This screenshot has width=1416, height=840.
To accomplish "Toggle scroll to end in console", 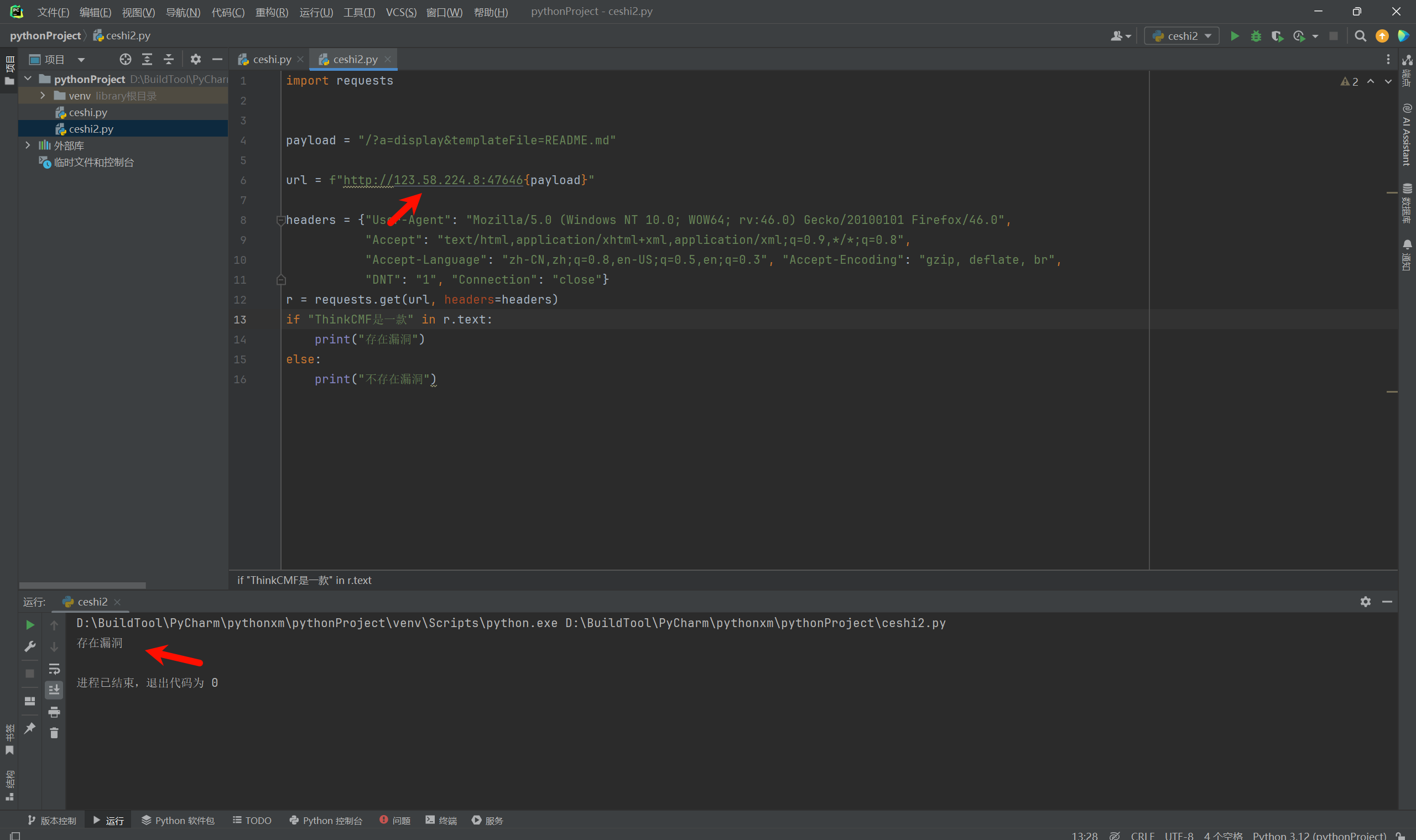I will [x=54, y=690].
